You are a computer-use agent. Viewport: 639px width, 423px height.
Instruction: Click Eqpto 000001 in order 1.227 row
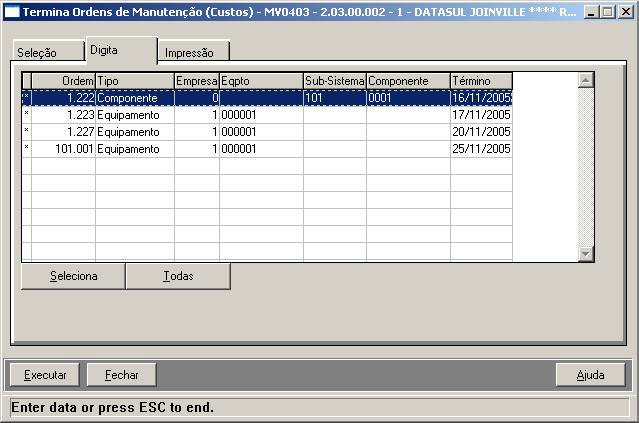click(261, 132)
